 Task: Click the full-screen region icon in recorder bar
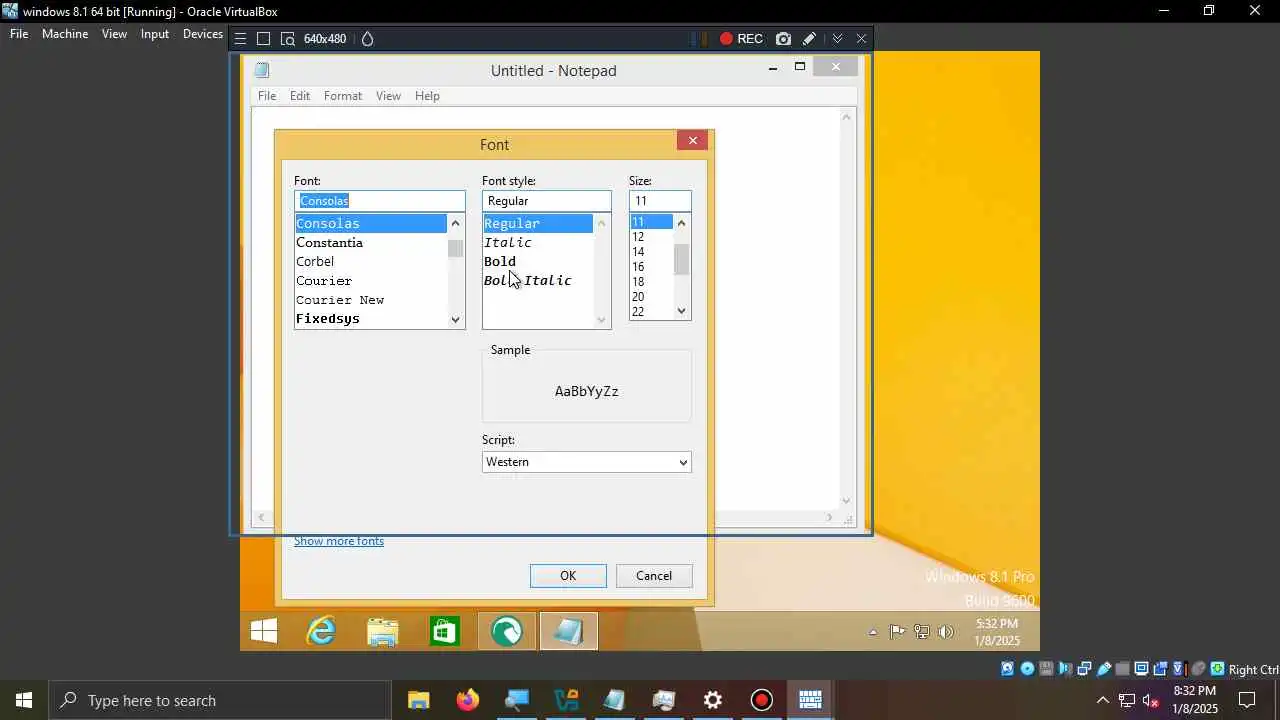264,39
